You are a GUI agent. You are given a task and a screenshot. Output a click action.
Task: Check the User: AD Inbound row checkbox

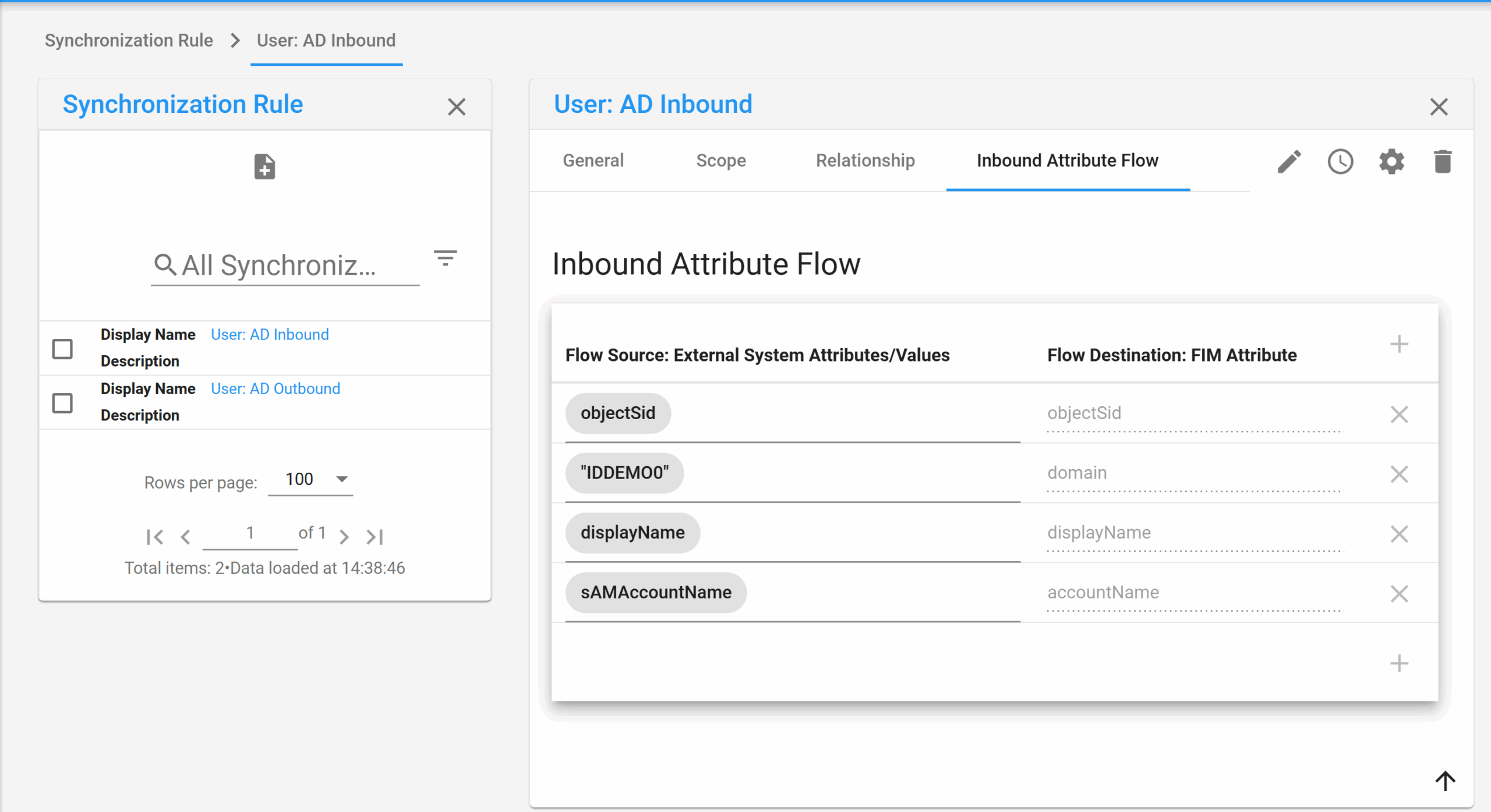[62, 349]
